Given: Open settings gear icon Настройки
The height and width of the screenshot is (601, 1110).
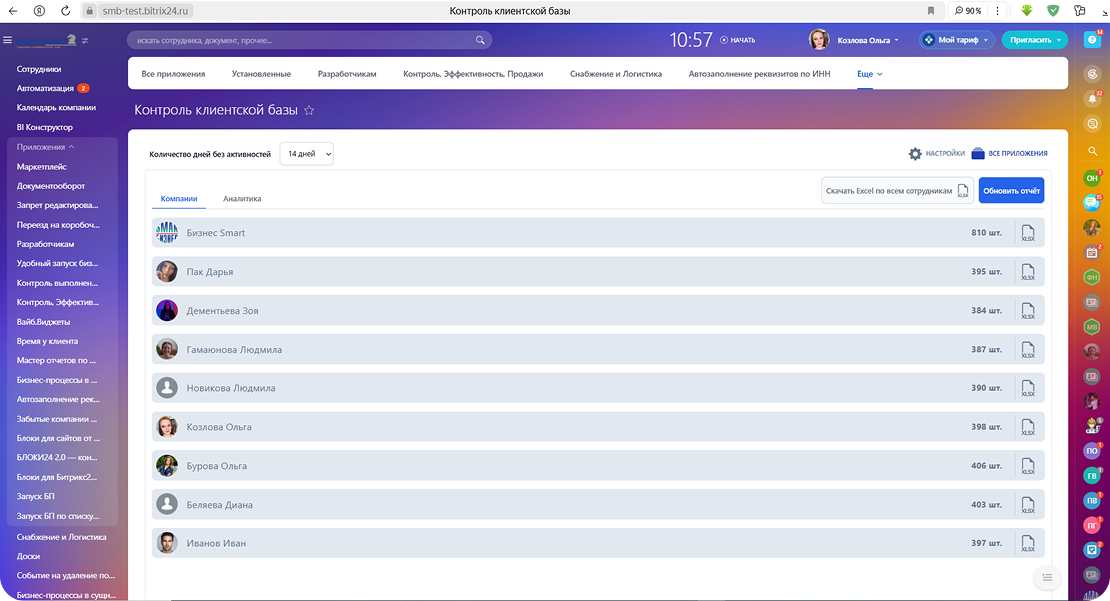Looking at the screenshot, I should 915,154.
